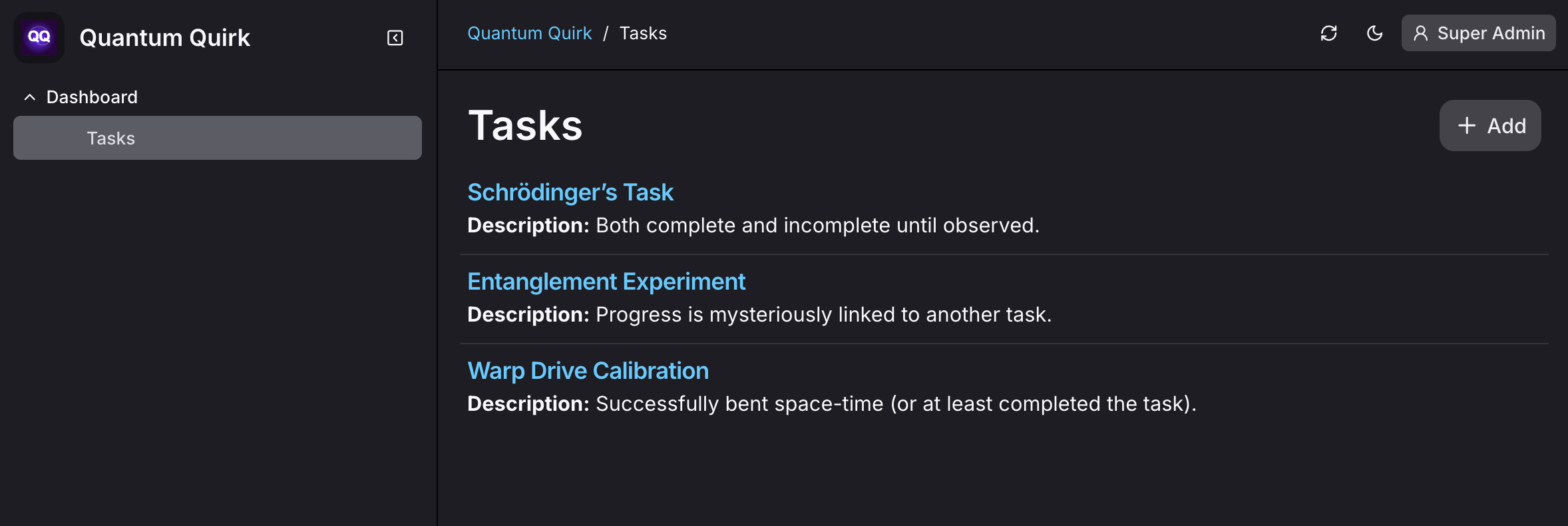1568x526 pixels.
Task: Select Tasks in the sidebar menu
Action: click(218, 138)
